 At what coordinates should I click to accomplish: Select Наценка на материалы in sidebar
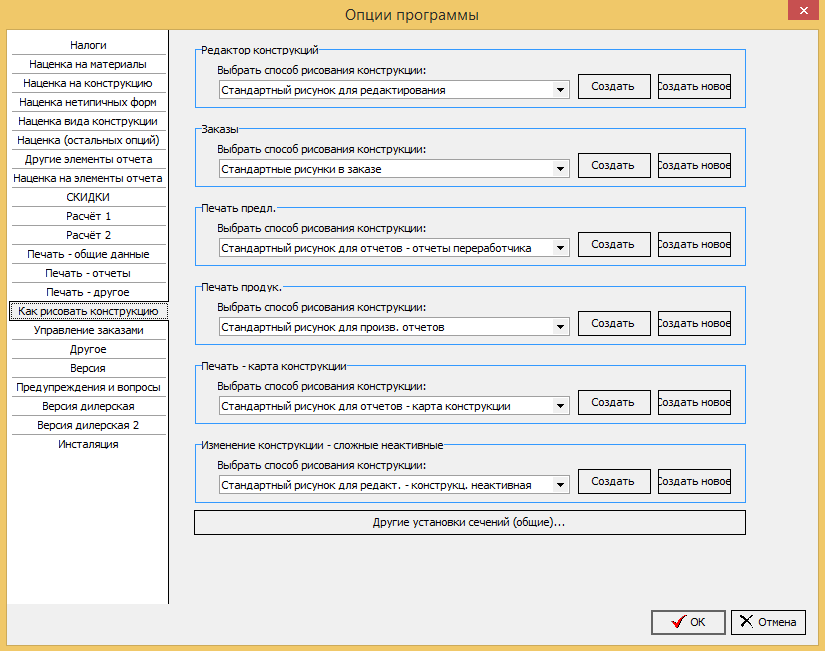88,64
